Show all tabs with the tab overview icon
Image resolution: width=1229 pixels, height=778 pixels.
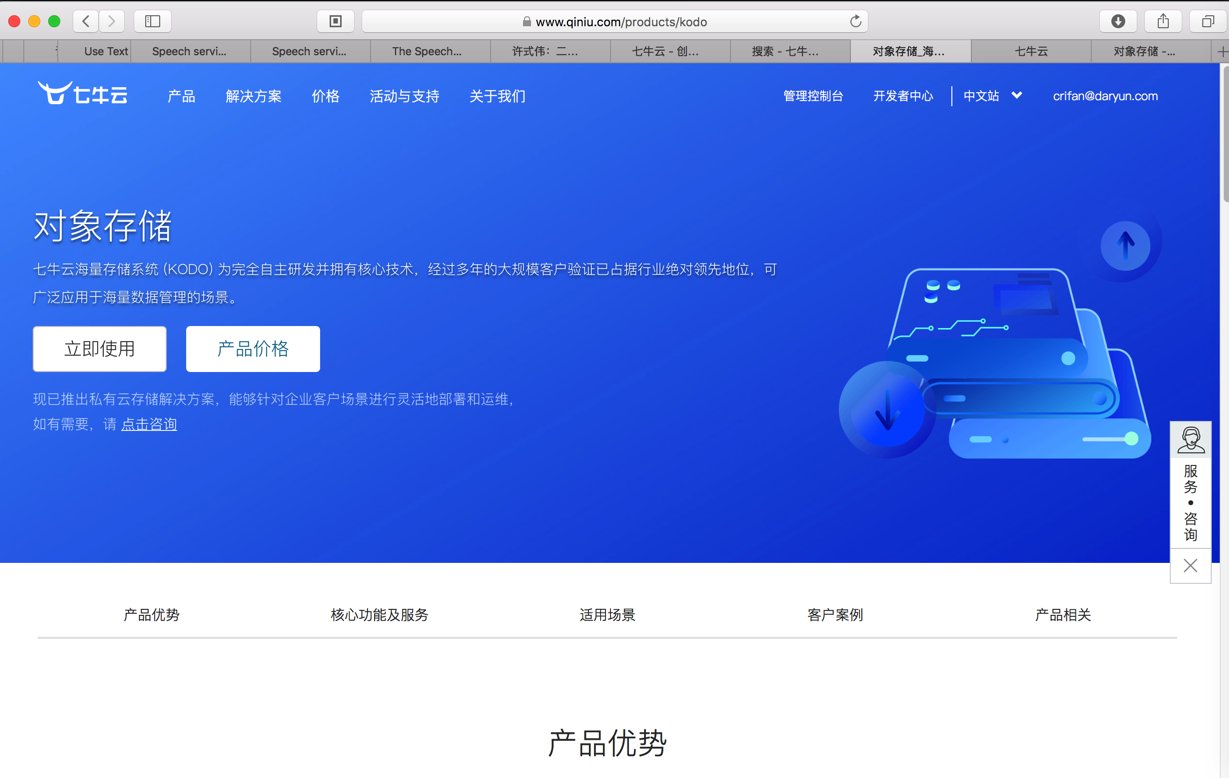click(x=1208, y=21)
